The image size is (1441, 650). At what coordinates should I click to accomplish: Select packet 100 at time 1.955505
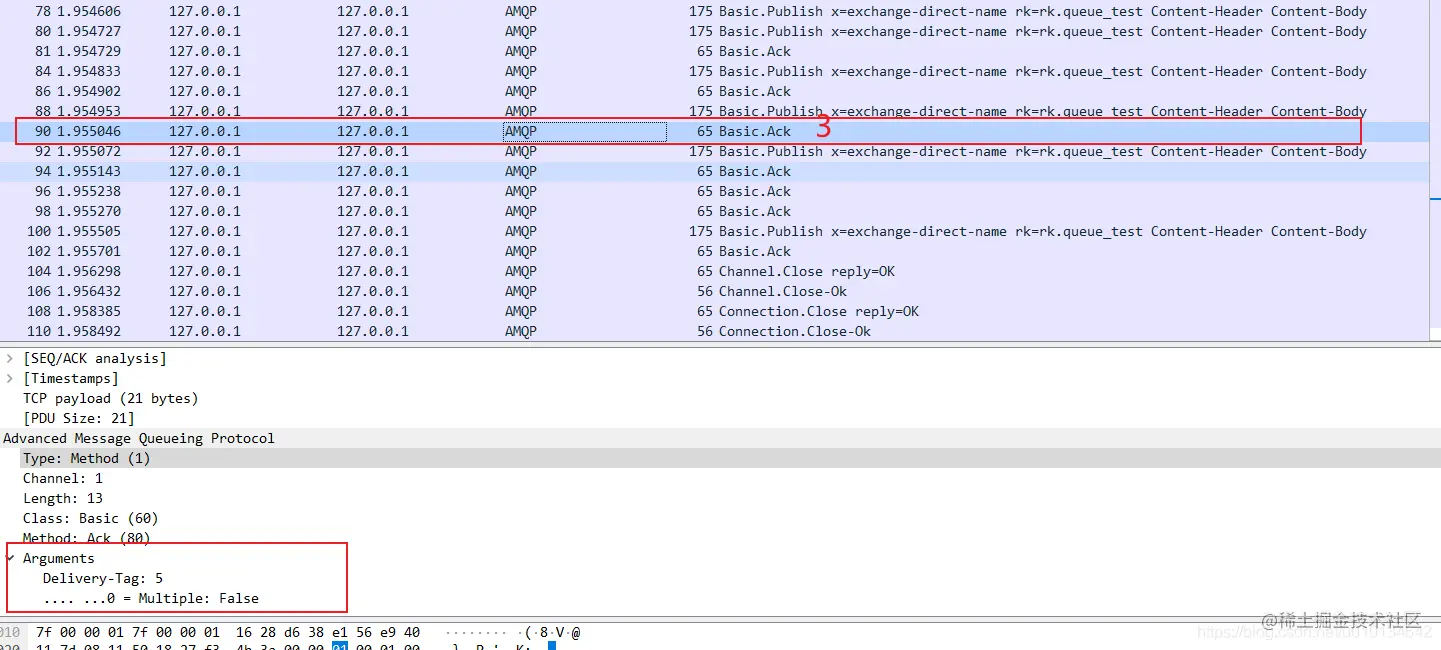pyautogui.click(x=714, y=231)
